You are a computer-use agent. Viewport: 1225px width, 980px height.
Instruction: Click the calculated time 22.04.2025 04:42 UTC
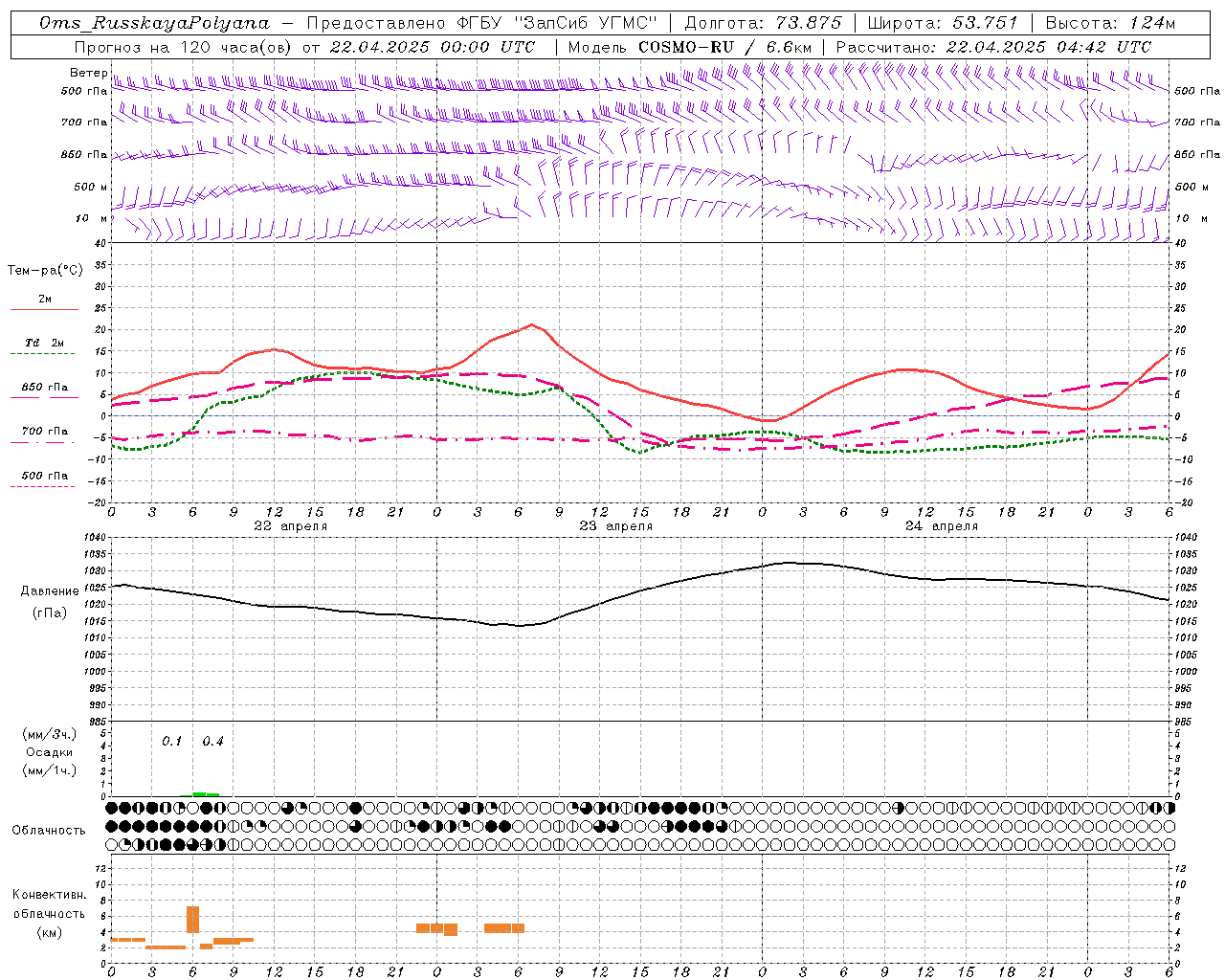pos(1049,47)
